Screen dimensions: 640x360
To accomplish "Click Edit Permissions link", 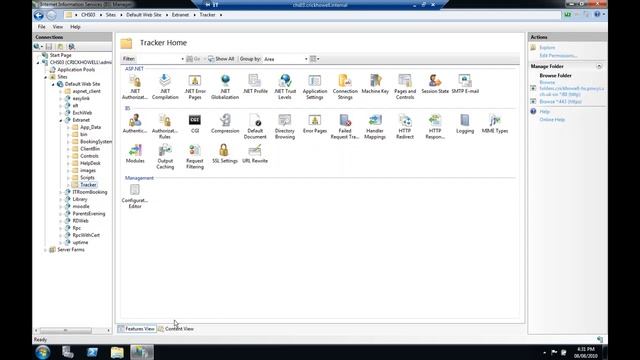I will [x=558, y=56].
